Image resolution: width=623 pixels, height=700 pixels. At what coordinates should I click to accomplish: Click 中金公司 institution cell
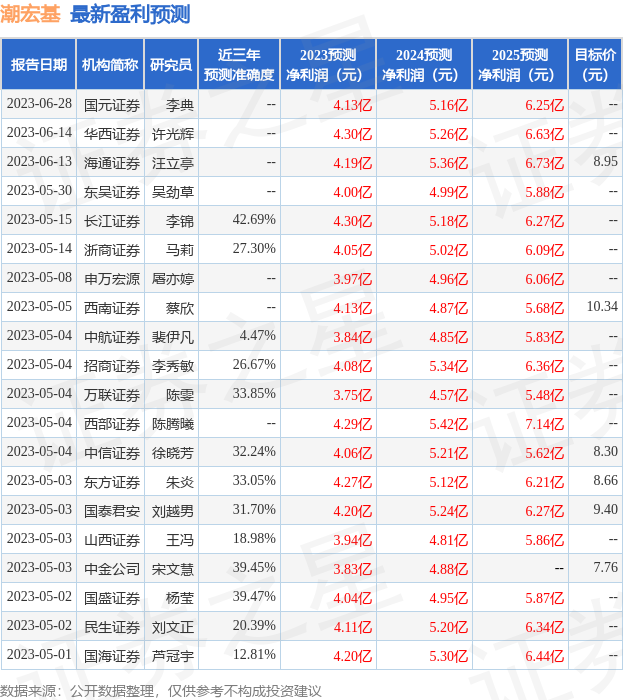(112, 569)
